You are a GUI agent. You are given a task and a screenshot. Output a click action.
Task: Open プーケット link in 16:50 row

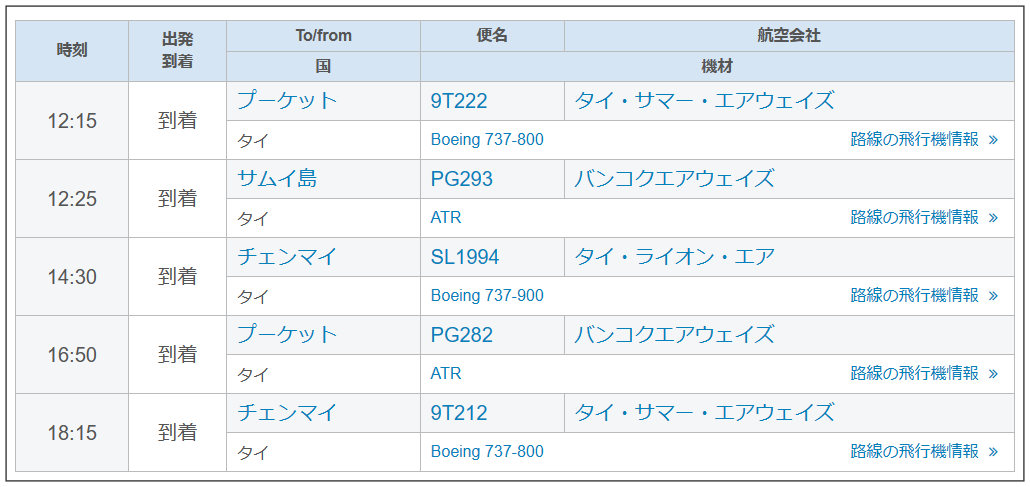click(x=287, y=335)
